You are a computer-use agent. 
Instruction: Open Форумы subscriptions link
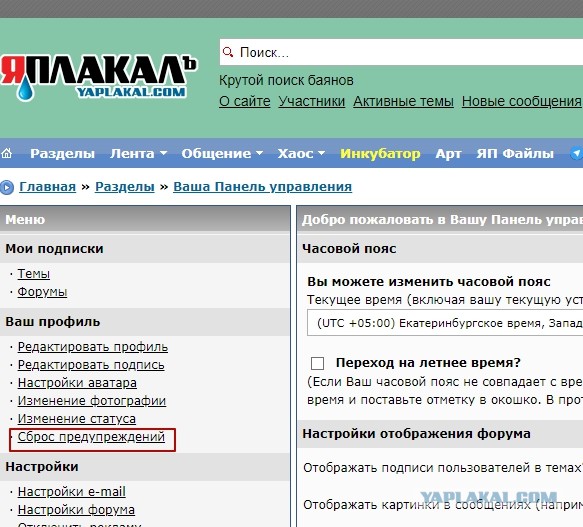coord(42,292)
